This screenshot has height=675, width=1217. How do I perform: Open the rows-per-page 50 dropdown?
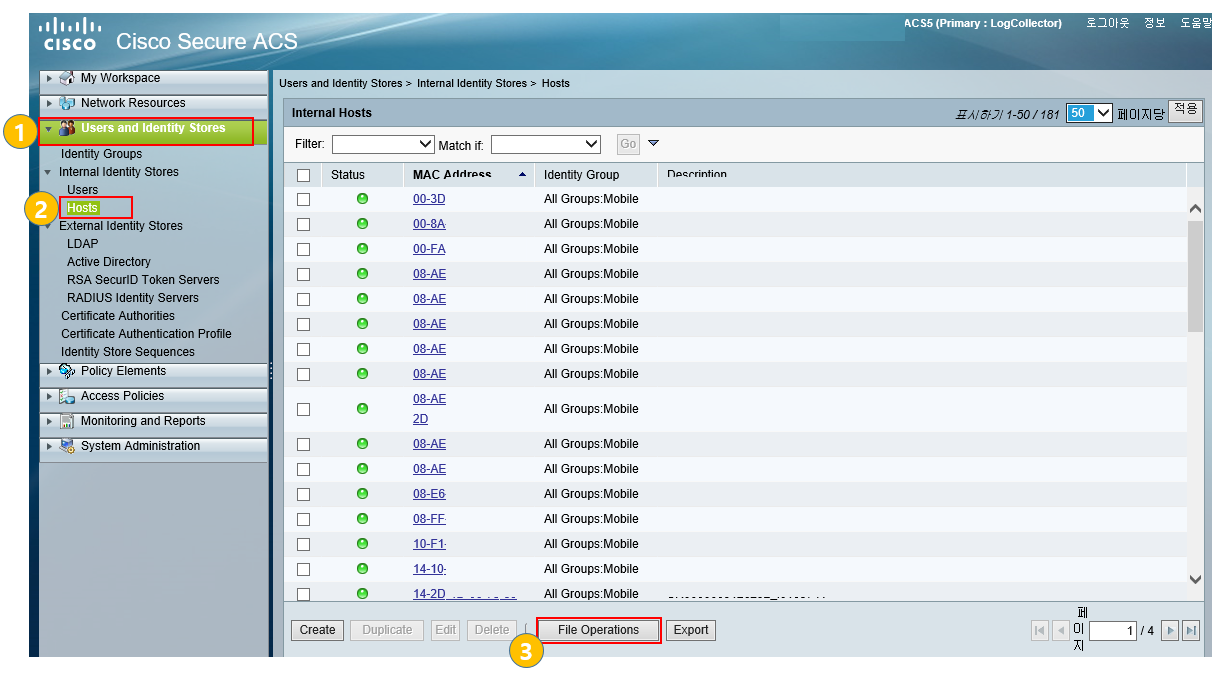pos(1089,113)
